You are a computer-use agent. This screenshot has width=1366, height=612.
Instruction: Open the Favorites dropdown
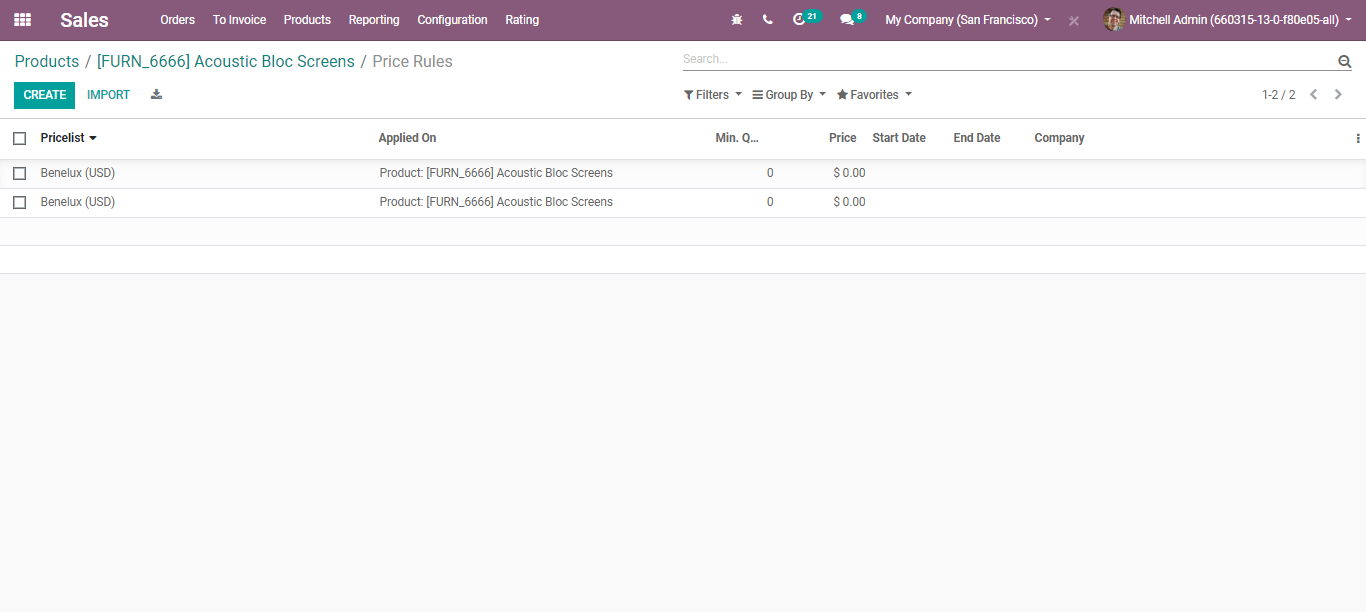click(x=874, y=95)
